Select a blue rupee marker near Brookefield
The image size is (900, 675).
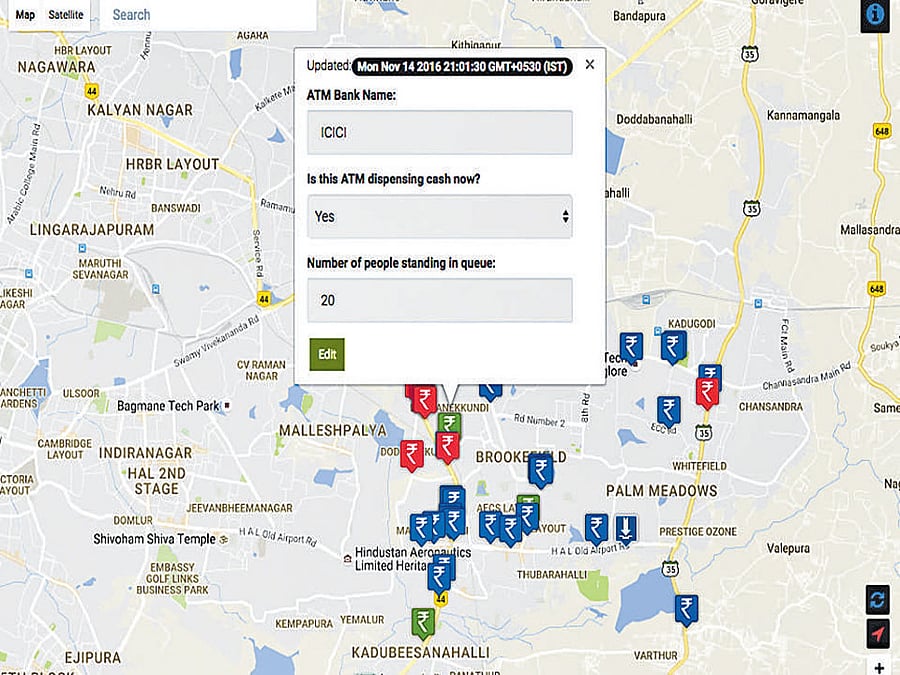point(541,470)
